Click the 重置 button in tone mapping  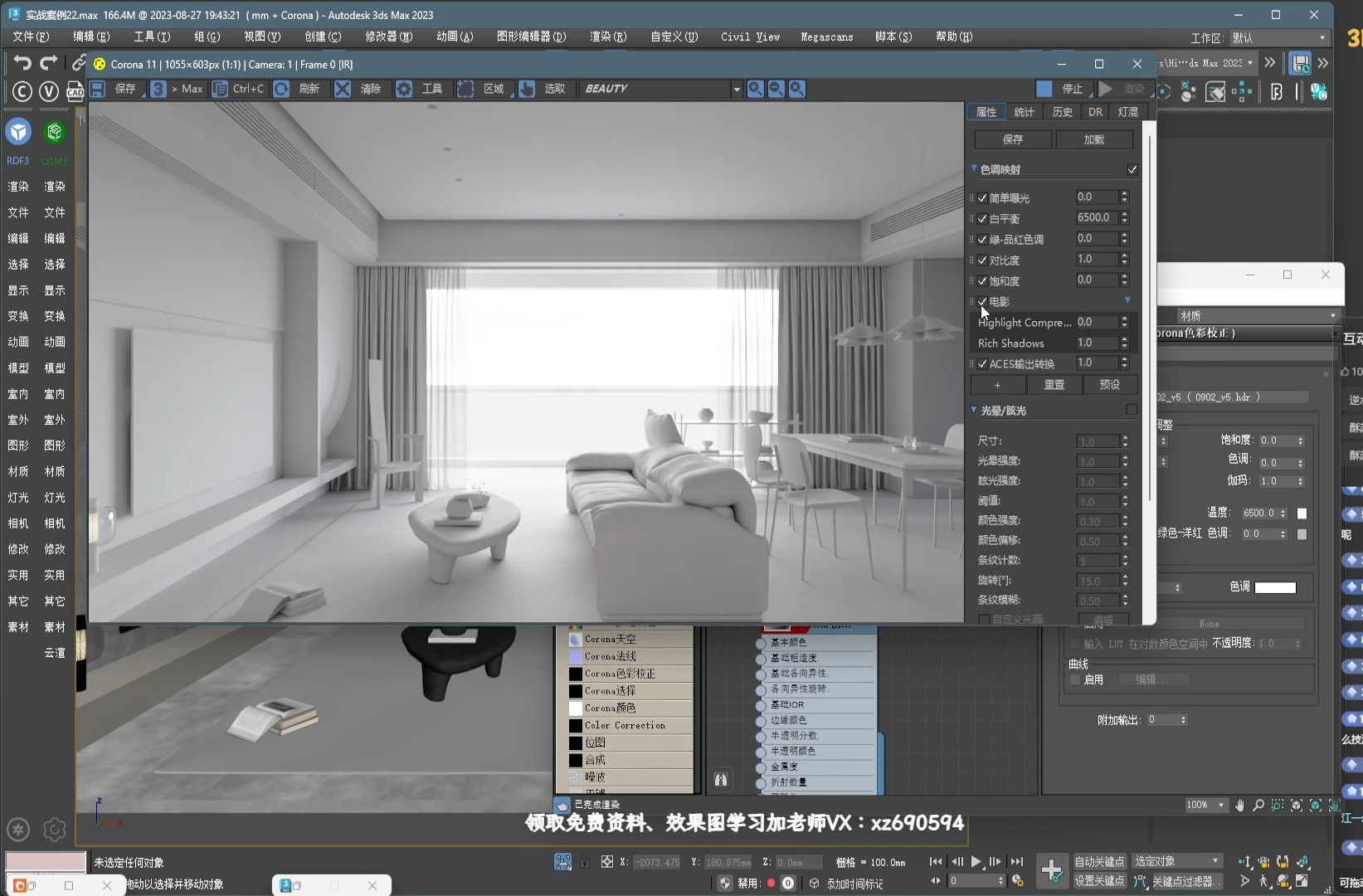coord(1054,384)
